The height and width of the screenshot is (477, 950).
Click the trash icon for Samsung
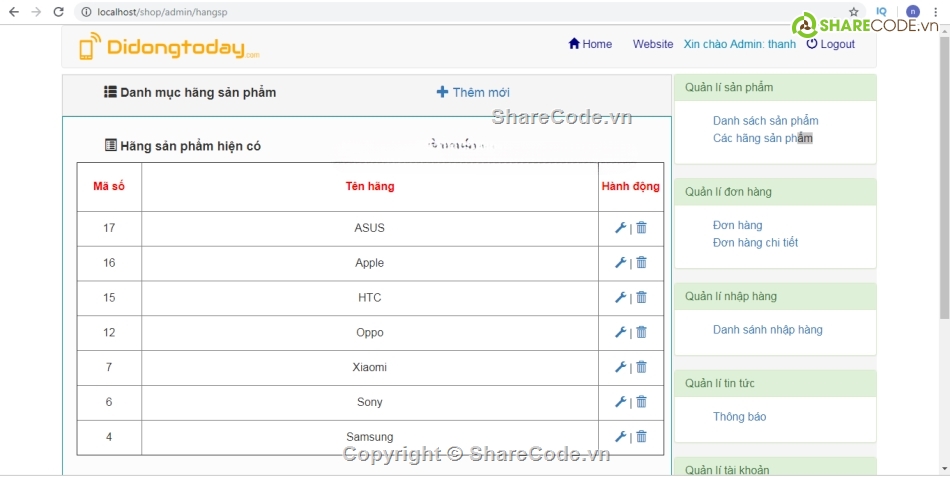(642, 436)
